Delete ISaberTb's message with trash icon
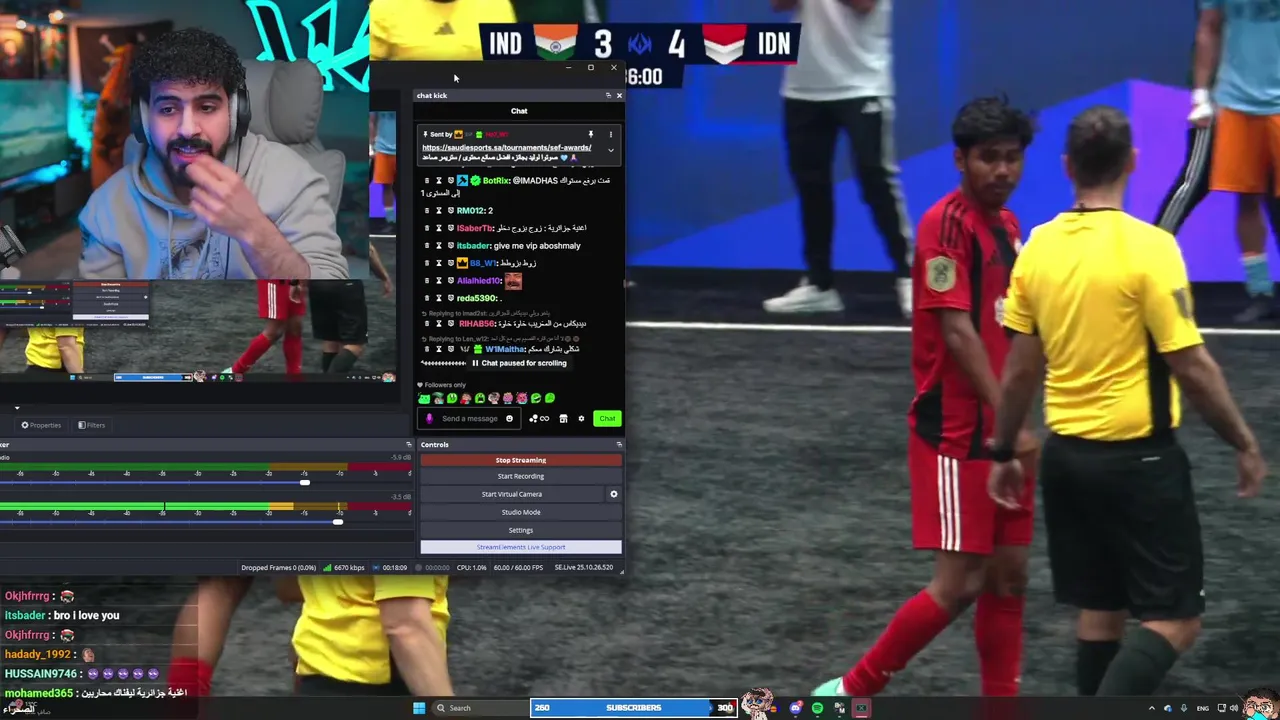1280x720 pixels. click(x=427, y=228)
